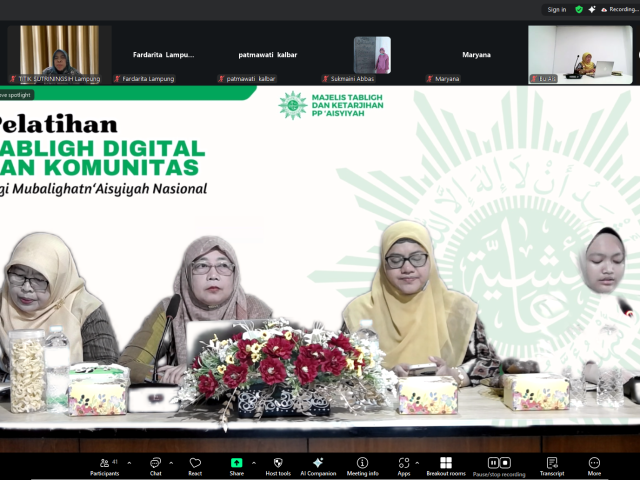Click the 'Pelatihan' heading text

(58, 124)
